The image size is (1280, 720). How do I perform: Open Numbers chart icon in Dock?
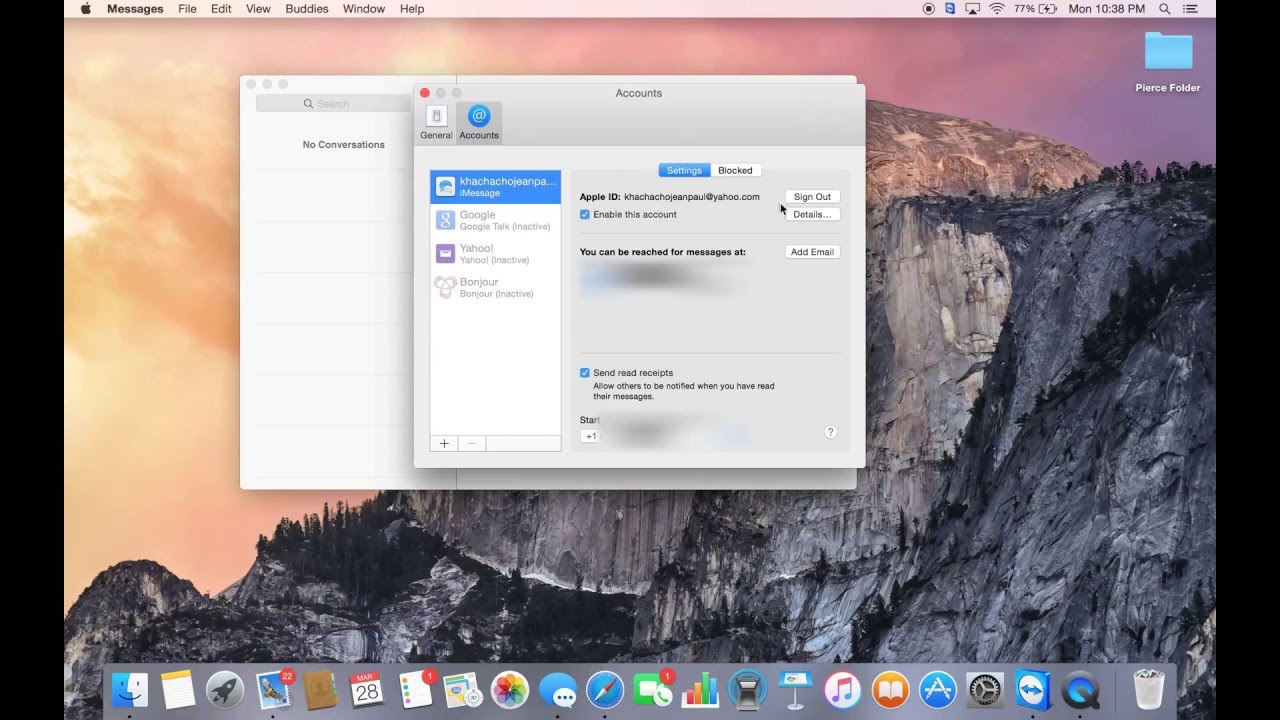(700, 690)
